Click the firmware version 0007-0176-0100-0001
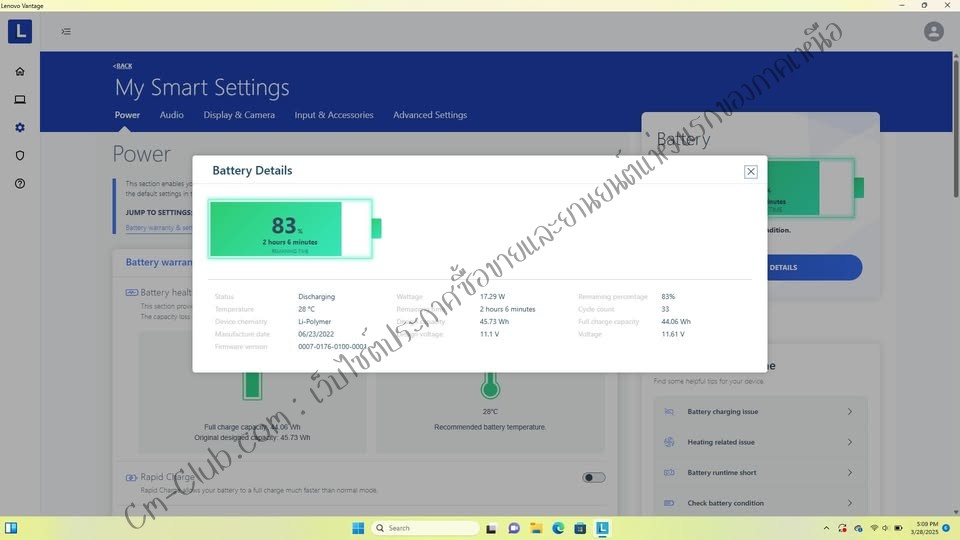 click(332, 347)
